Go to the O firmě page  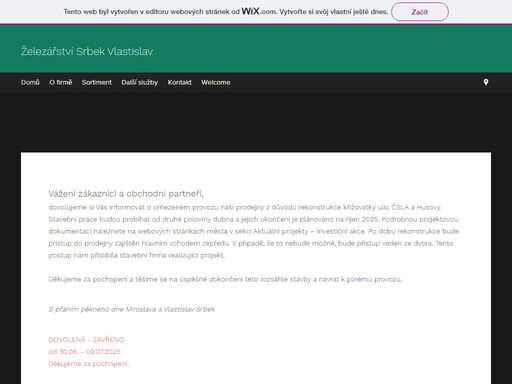coord(61,82)
